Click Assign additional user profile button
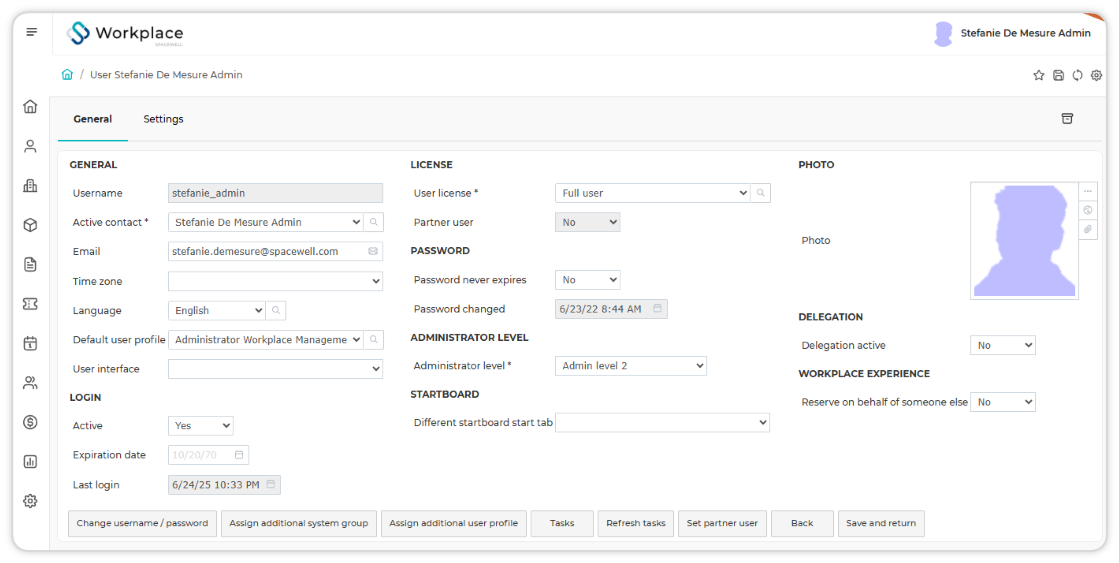 (453, 523)
